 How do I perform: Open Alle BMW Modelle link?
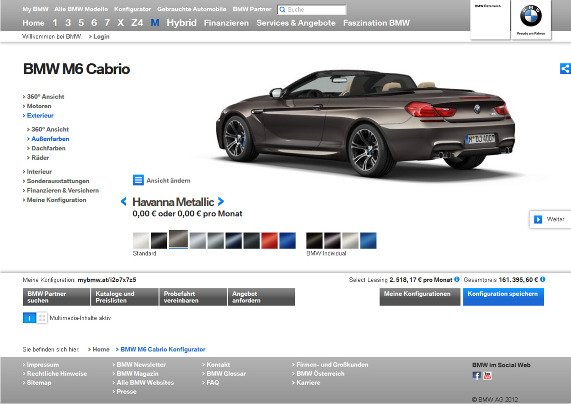[81, 9]
